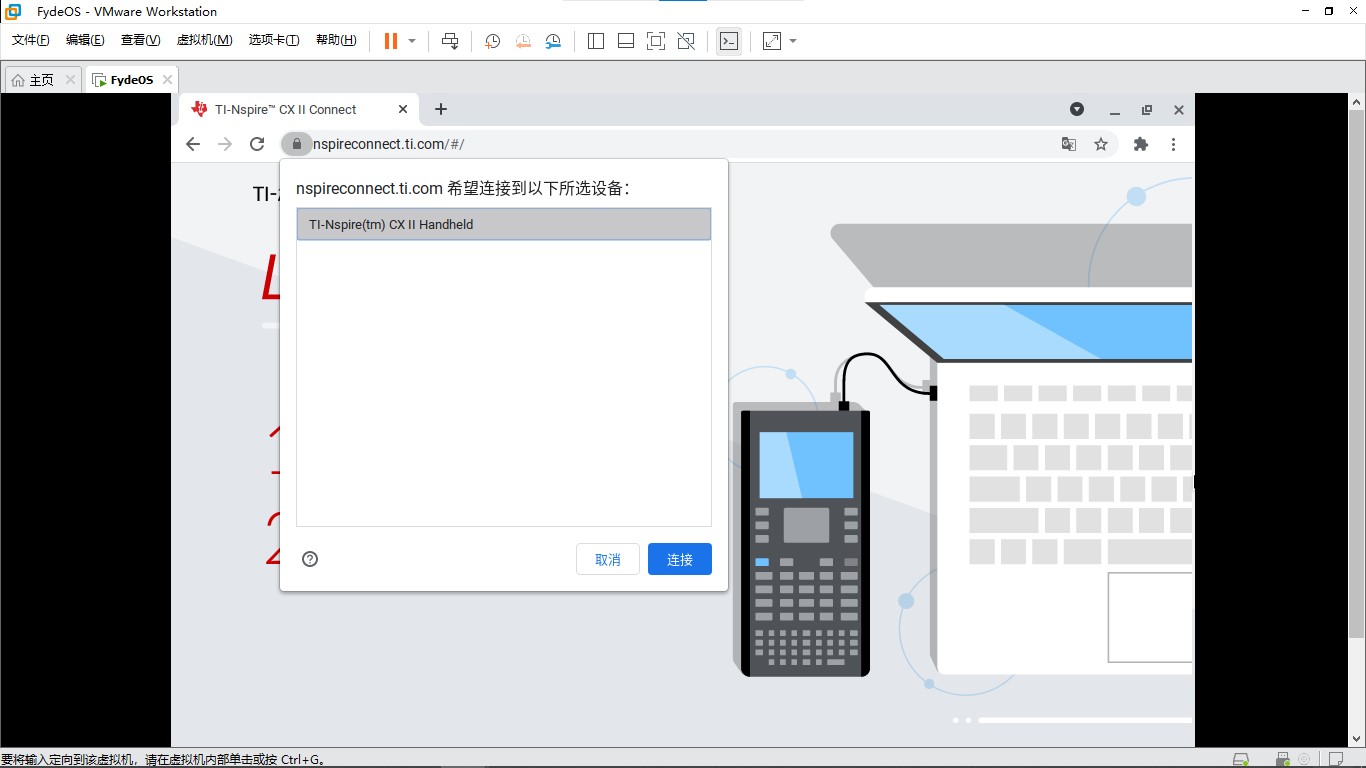Open the snapshot manager icon
This screenshot has width=1366, height=768.
[x=553, y=41]
